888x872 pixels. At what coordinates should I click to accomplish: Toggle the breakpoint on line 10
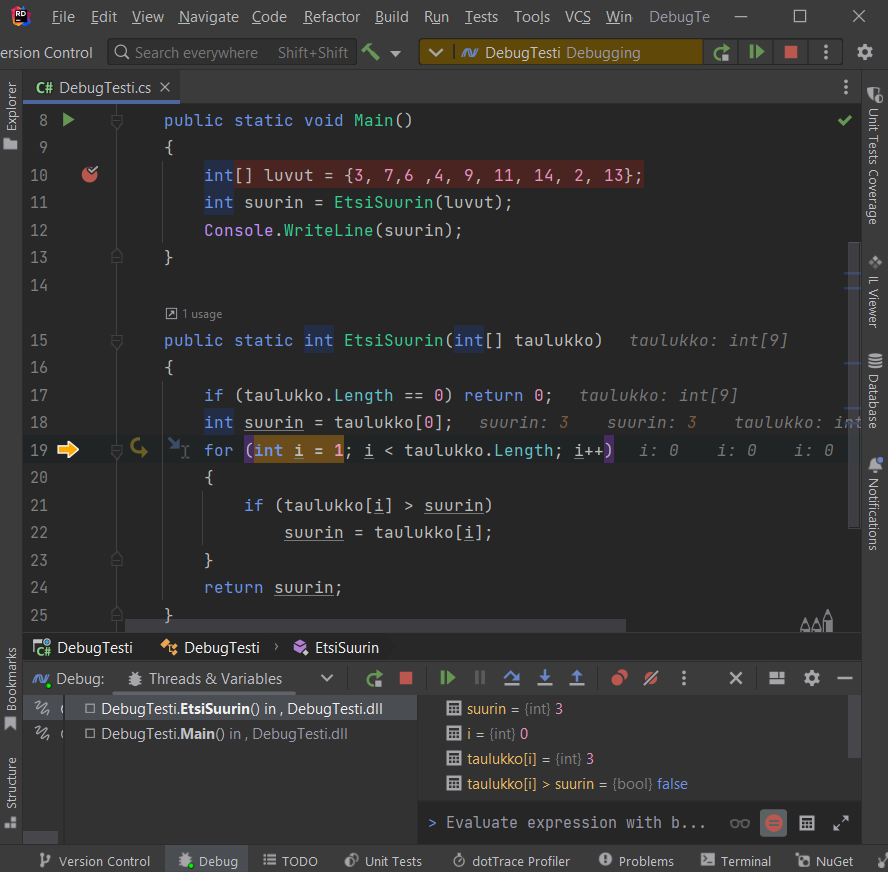tap(90, 175)
